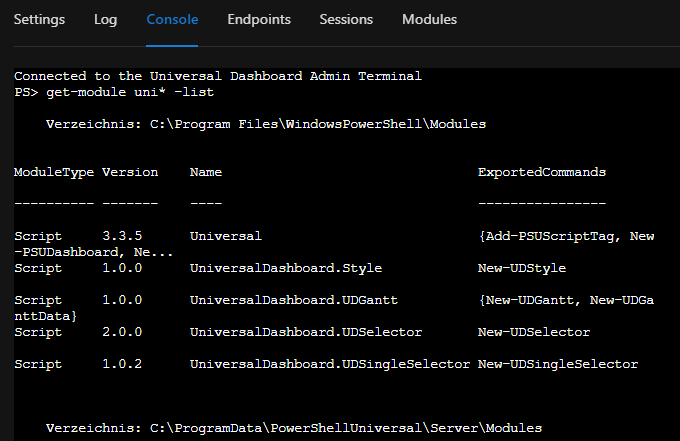
Task: Click the New-UDSingleSelector exported command
Action: [x=558, y=364]
